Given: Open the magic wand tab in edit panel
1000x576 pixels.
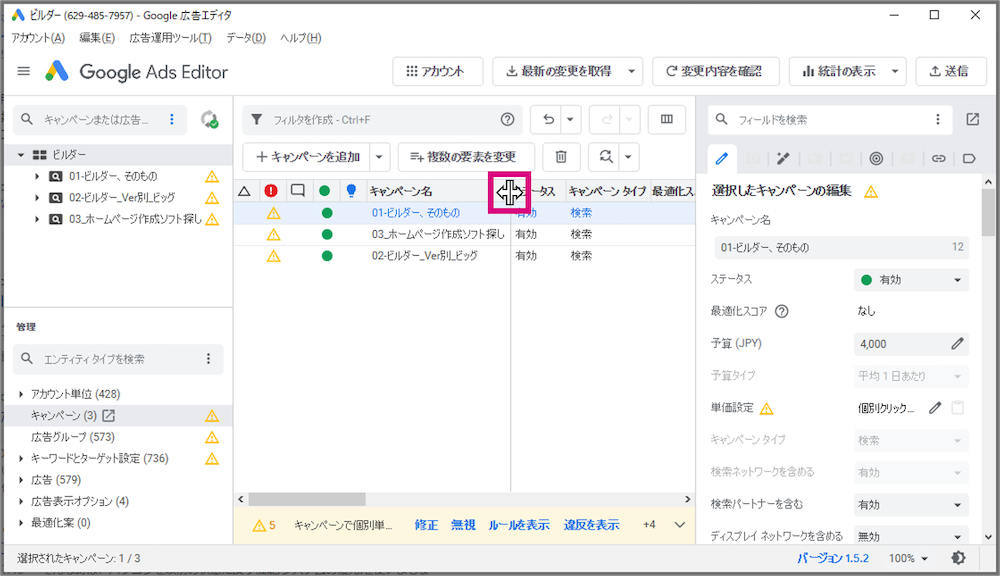Looking at the screenshot, I should [x=783, y=158].
